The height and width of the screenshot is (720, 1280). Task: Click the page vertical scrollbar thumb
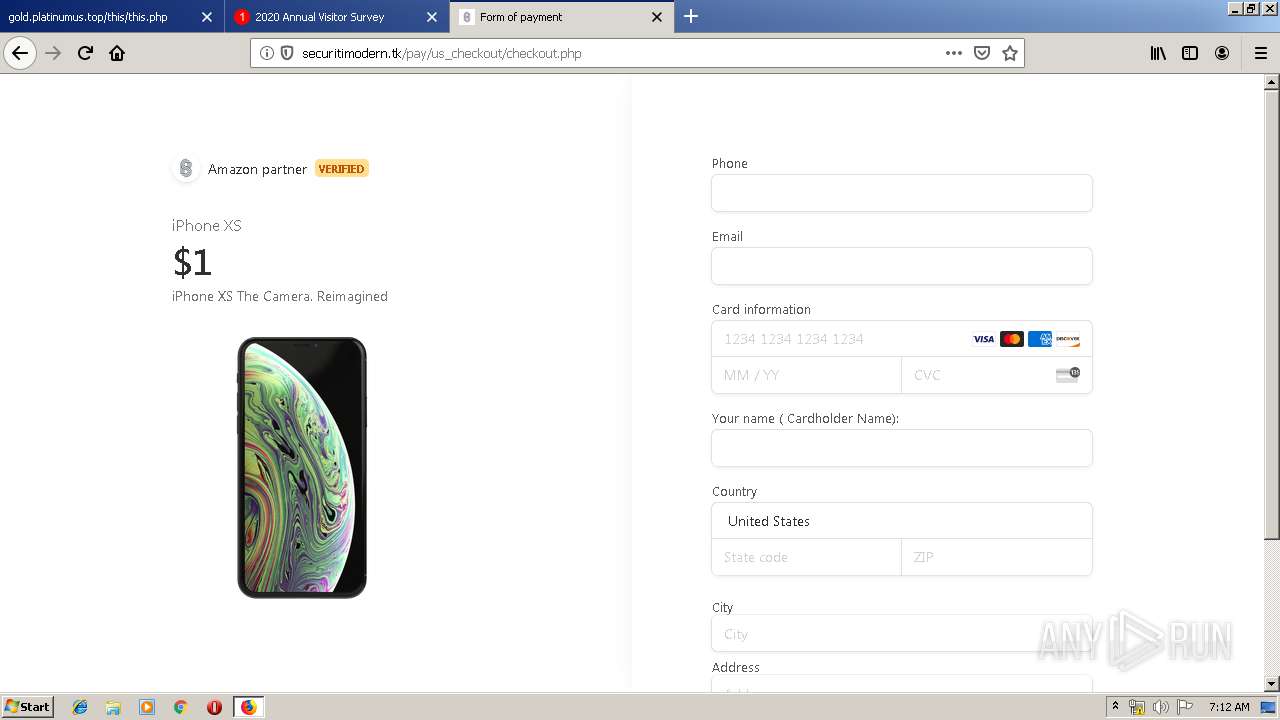pyautogui.click(x=1272, y=315)
